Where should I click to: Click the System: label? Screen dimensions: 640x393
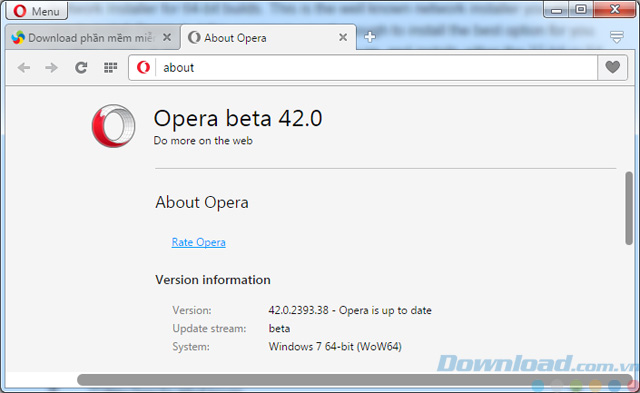pos(191,346)
